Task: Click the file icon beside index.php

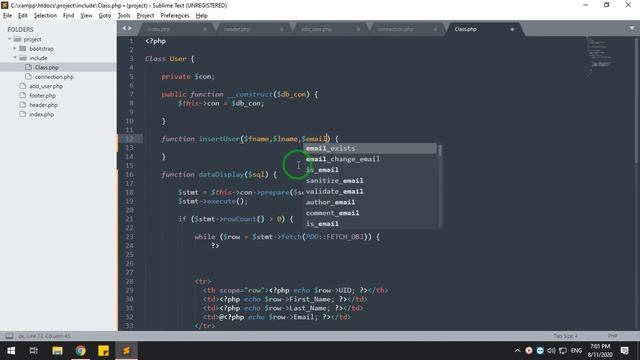Action: point(23,114)
